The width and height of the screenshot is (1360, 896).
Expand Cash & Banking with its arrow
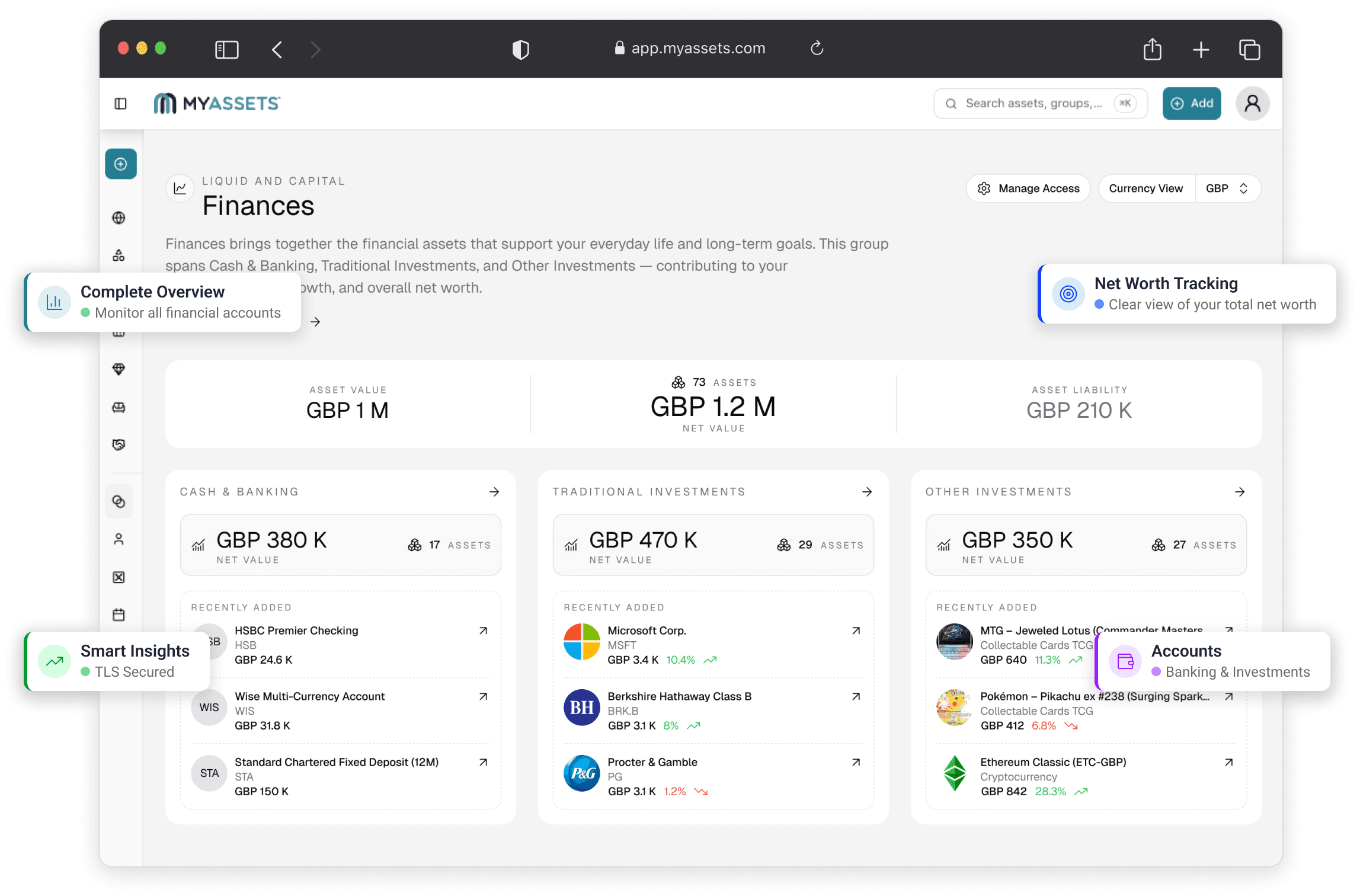(494, 492)
